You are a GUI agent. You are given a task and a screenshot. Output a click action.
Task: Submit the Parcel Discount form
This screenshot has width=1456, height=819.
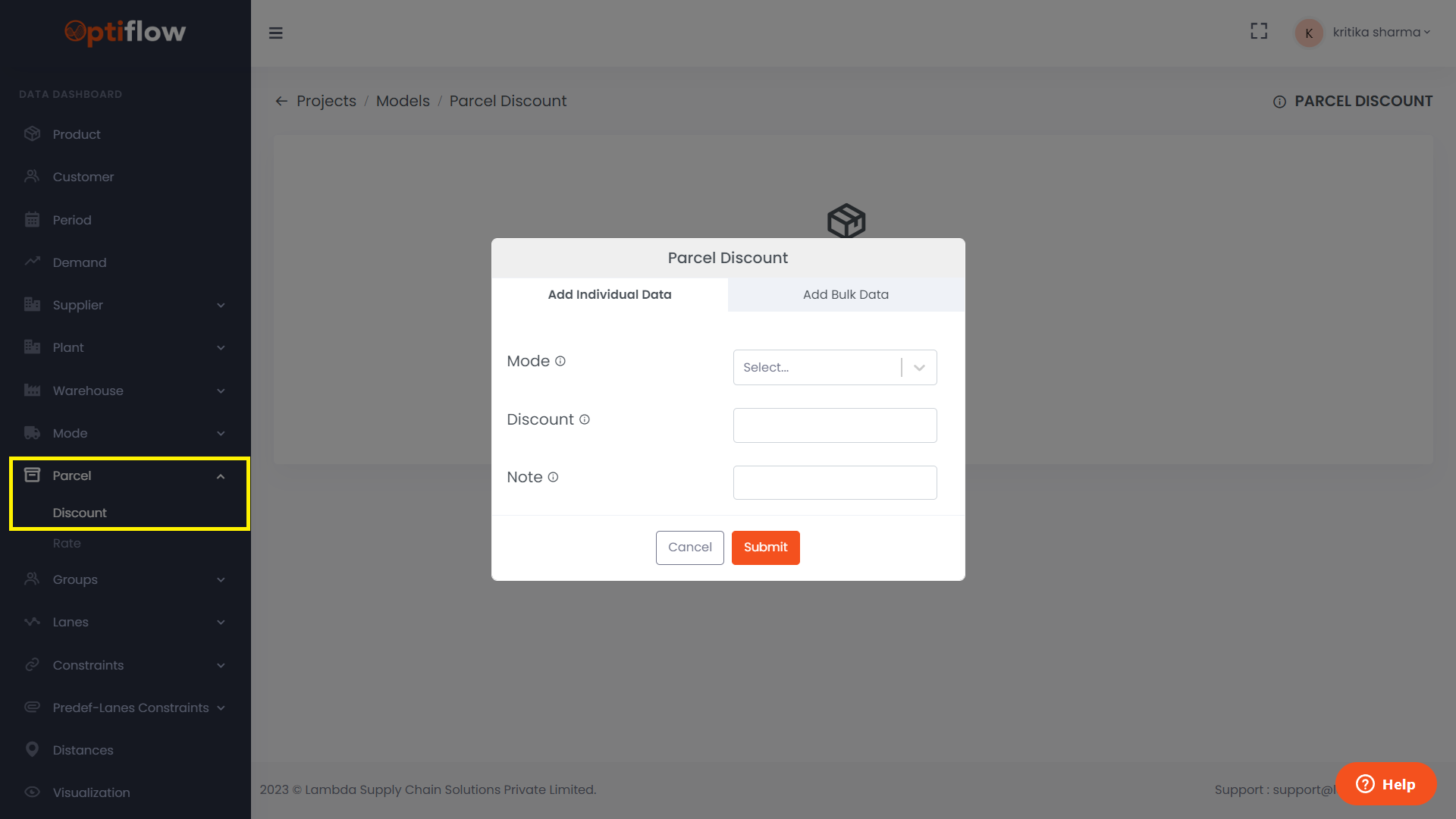765,547
